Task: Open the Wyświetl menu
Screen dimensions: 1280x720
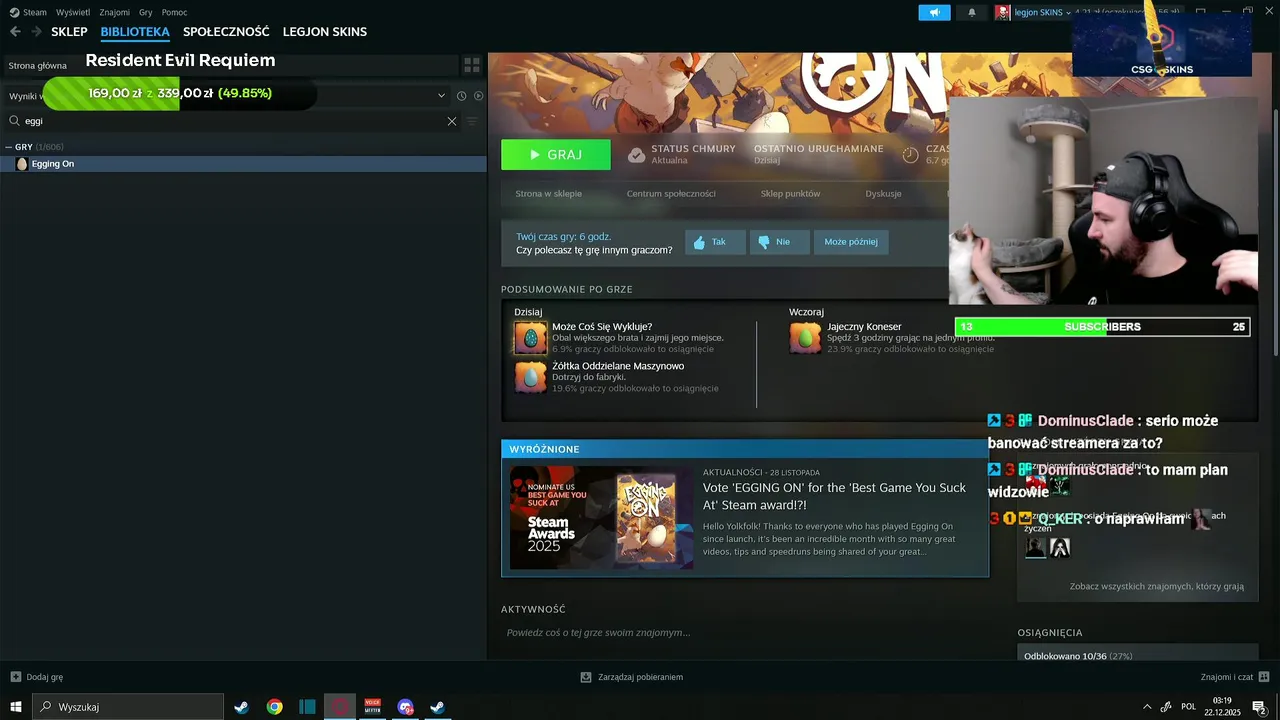Action: 73,12
